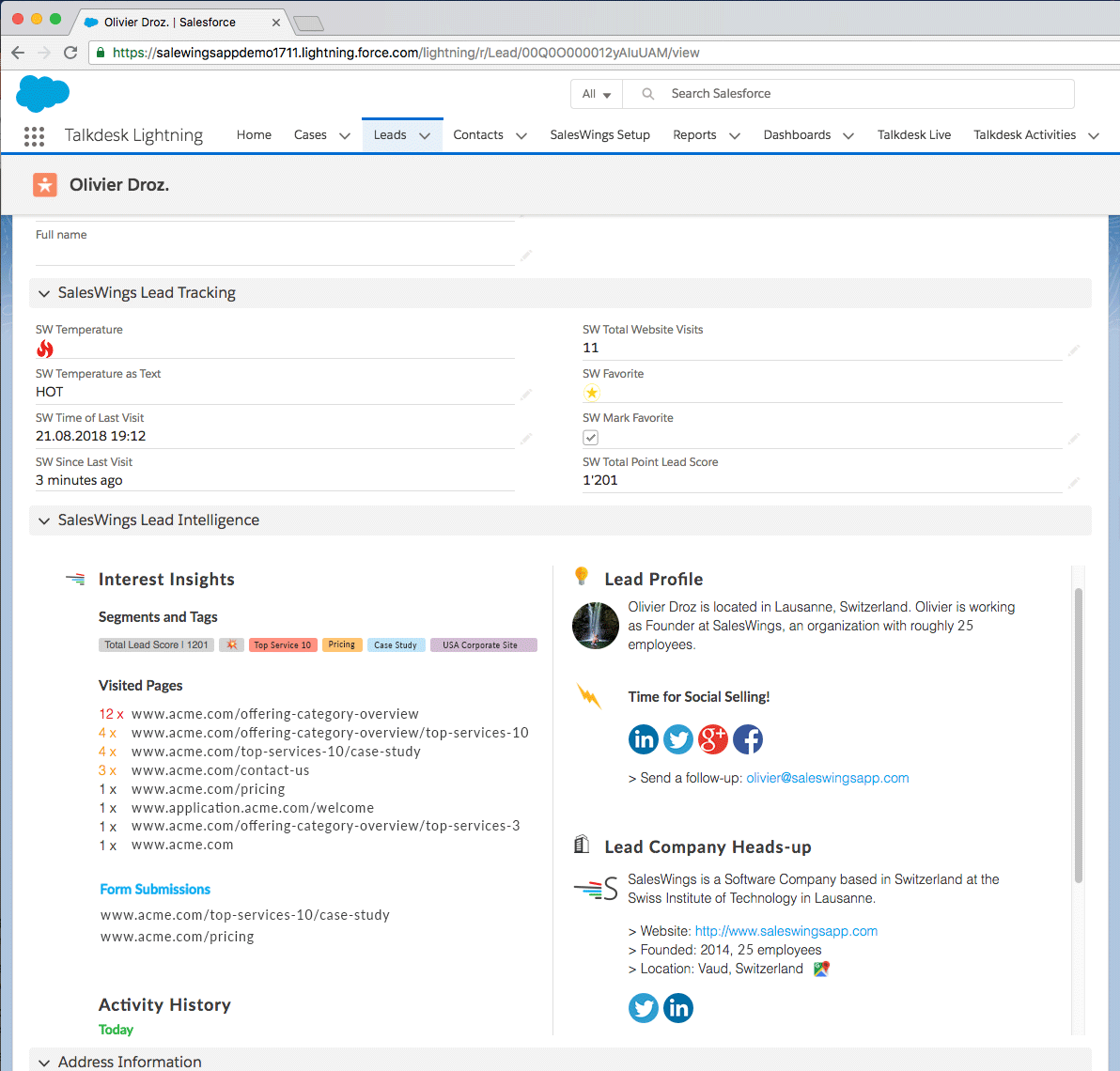Screen dimensions: 1120x1071
Task: Open the company Twitter icon
Action: [x=644, y=1007]
